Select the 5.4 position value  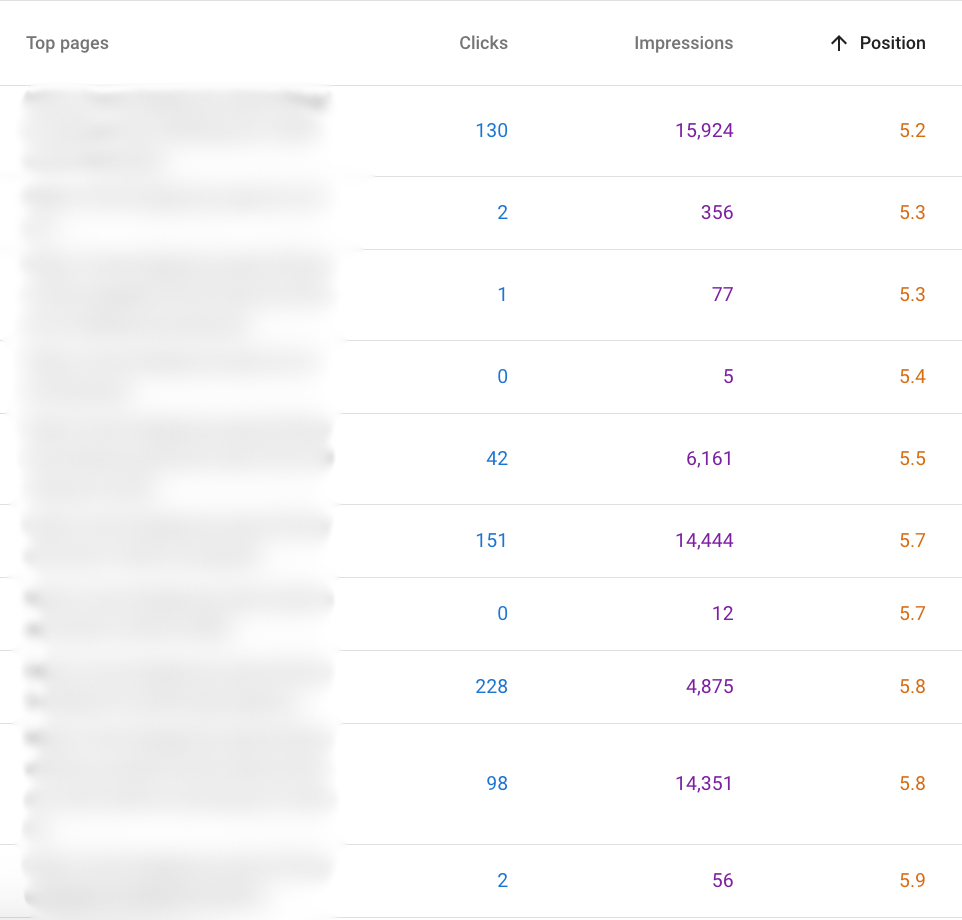pyautogui.click(x=912, y=377)
